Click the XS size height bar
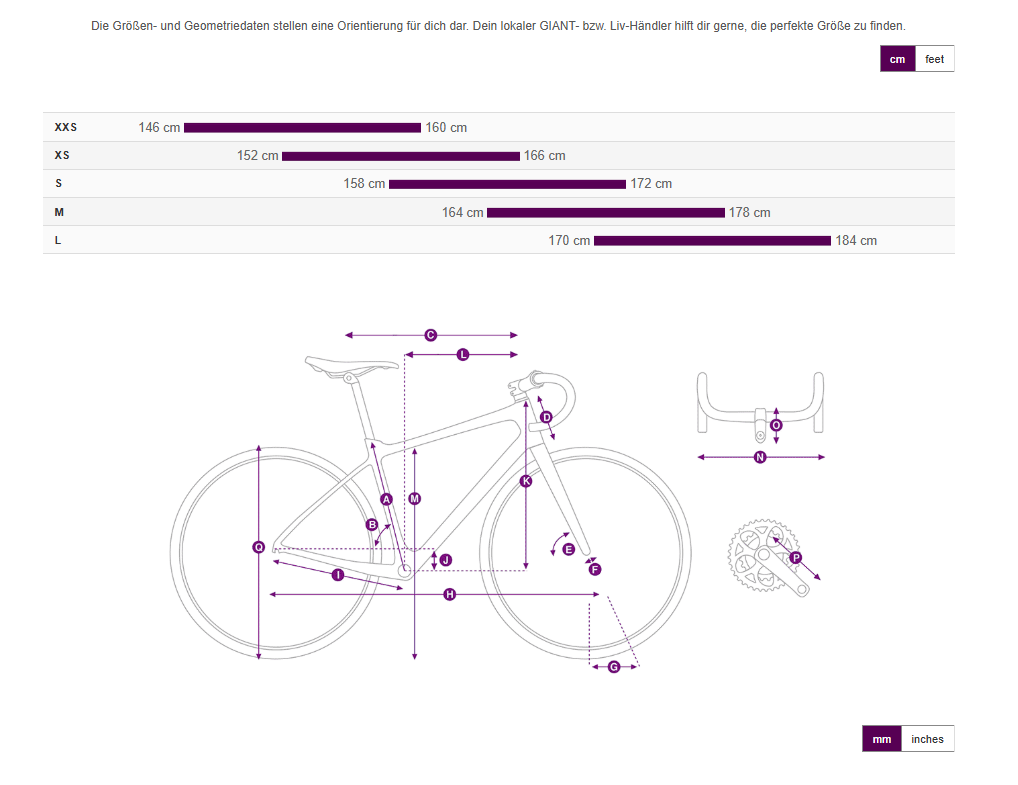This screenshot has height=785, width=1018. pyautogui.click(x=401, y=156)
